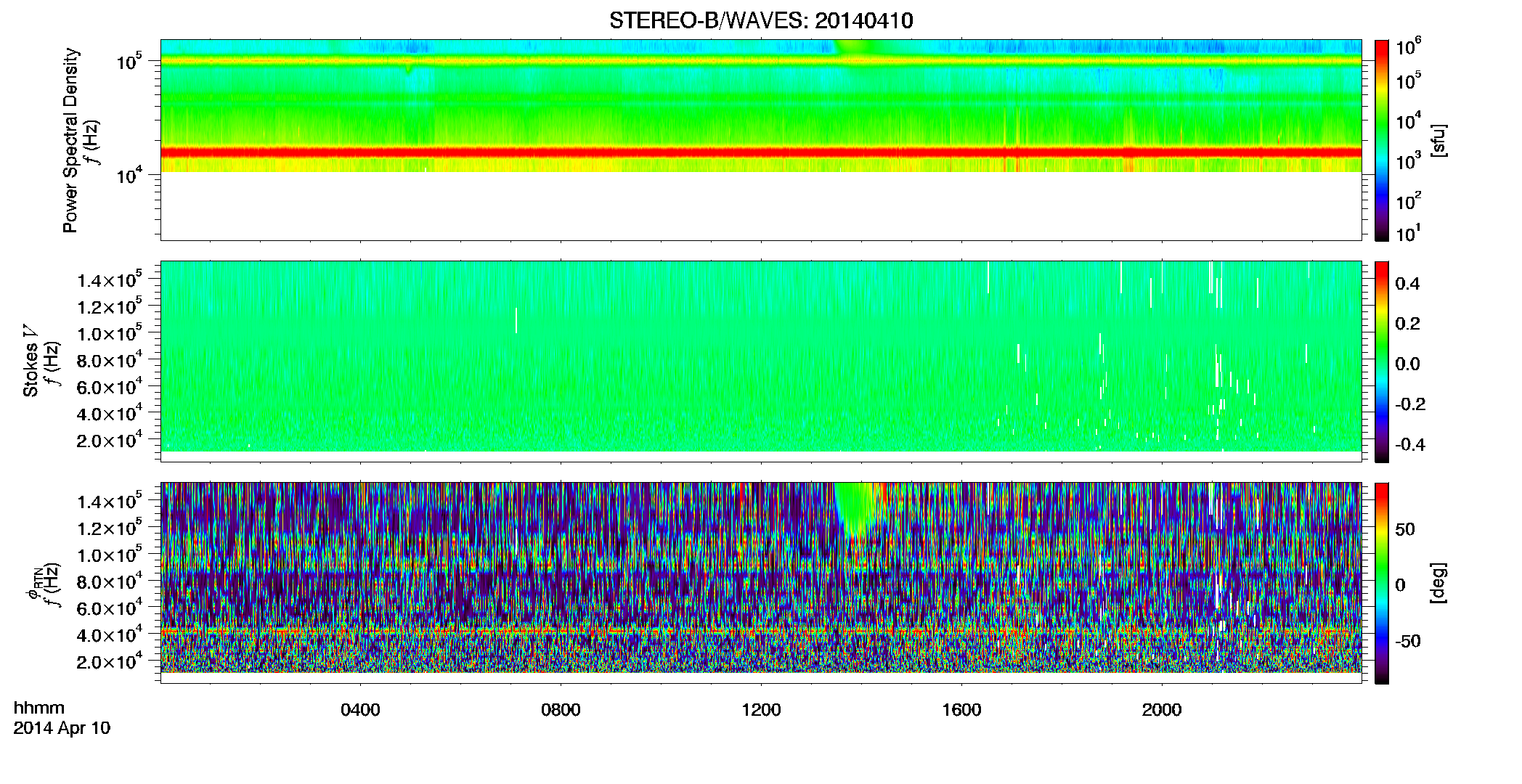Select the 1600 time axis label
Screen dimensions: 1522x784
[961, 710]
